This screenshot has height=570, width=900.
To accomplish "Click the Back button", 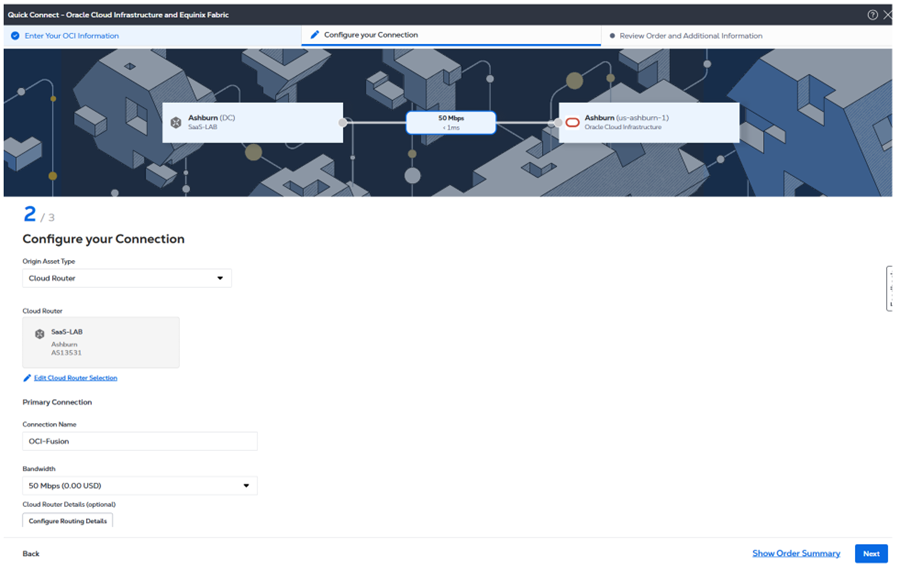I will click(x=31, y=554).
